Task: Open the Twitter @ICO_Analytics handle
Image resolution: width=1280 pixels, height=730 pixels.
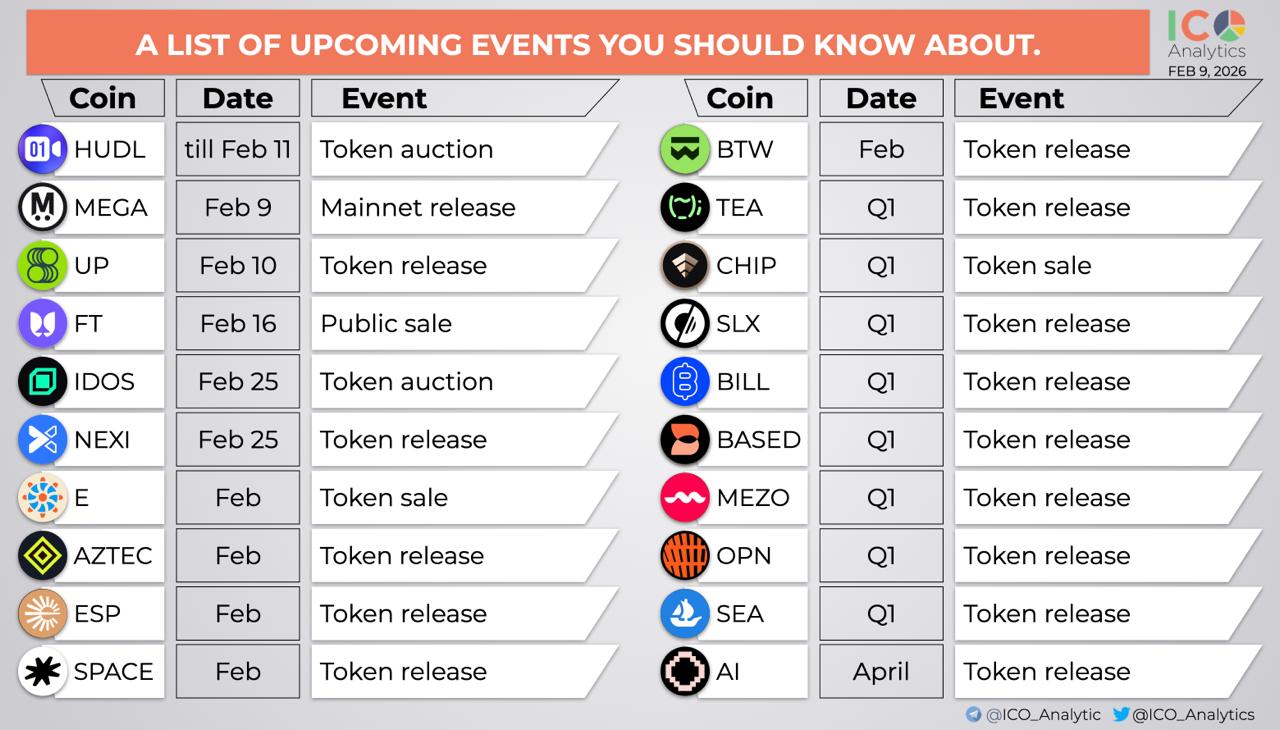Action: [1184, 715]
